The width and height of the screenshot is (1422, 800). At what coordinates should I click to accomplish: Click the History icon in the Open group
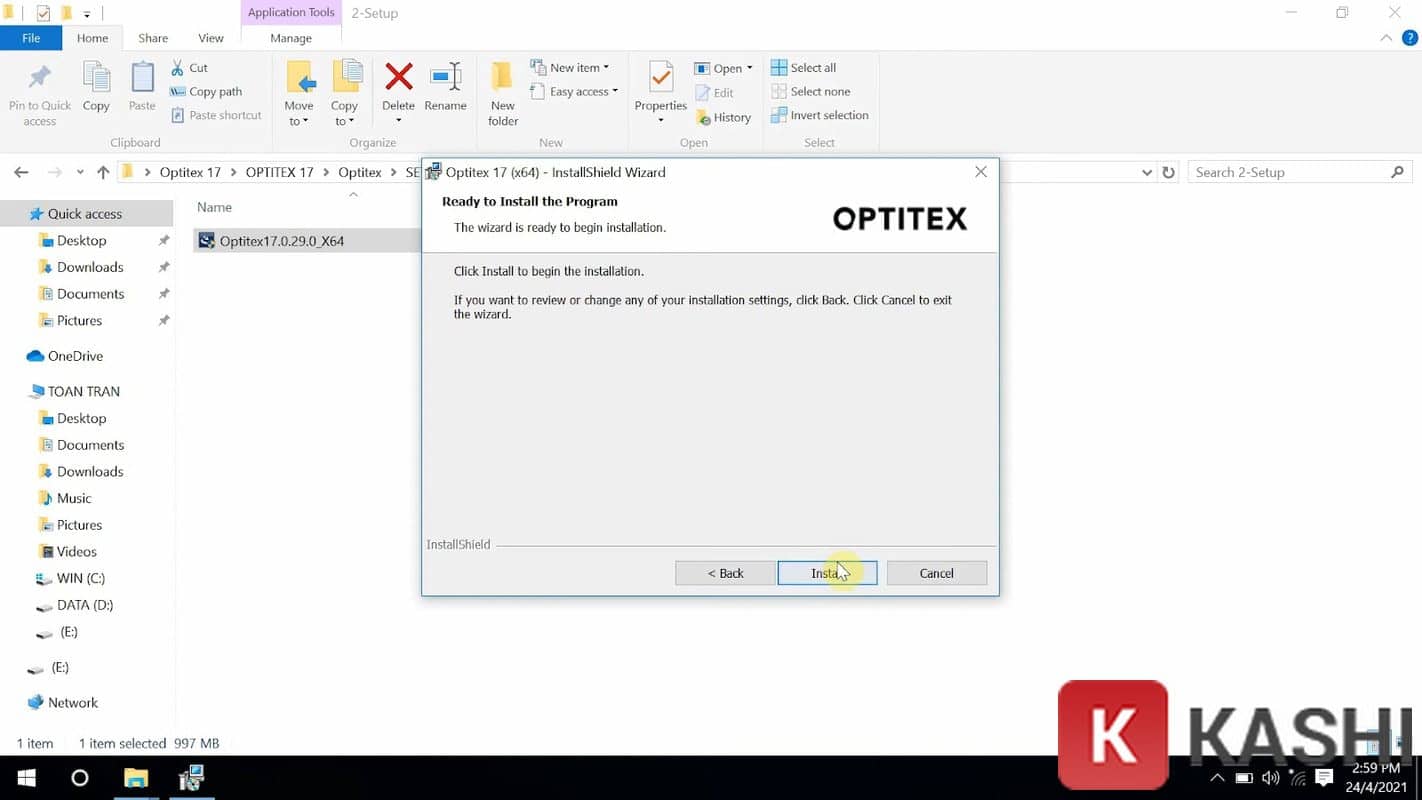click(x=724, y=116)
